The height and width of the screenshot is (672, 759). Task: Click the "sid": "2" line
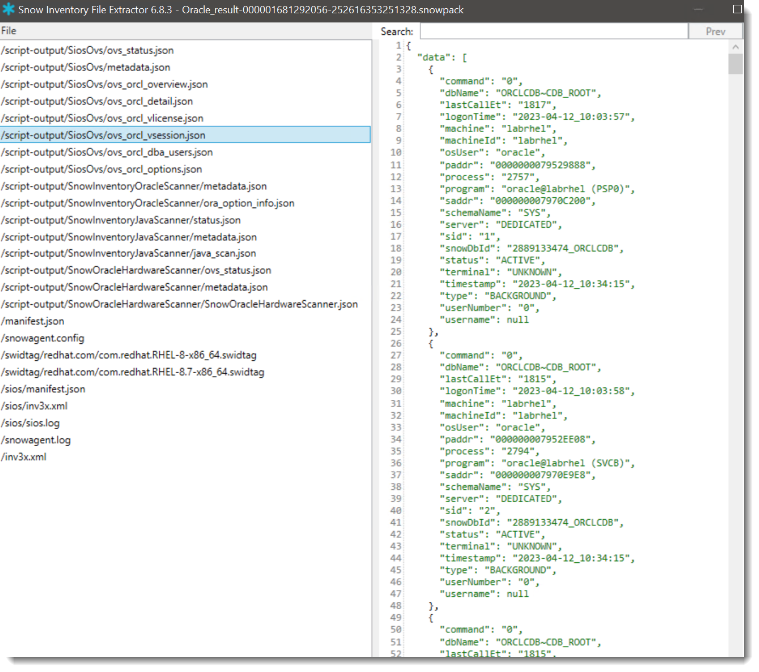tap(470, 510)
